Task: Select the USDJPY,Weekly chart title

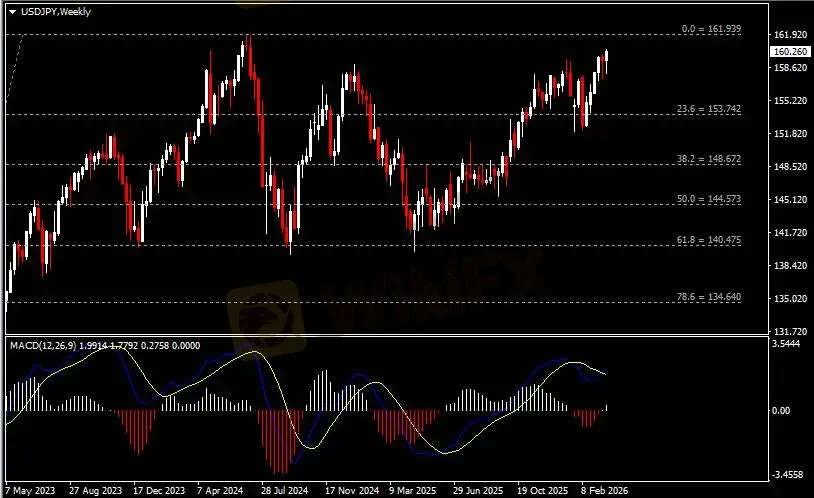Action: point(56,11)
